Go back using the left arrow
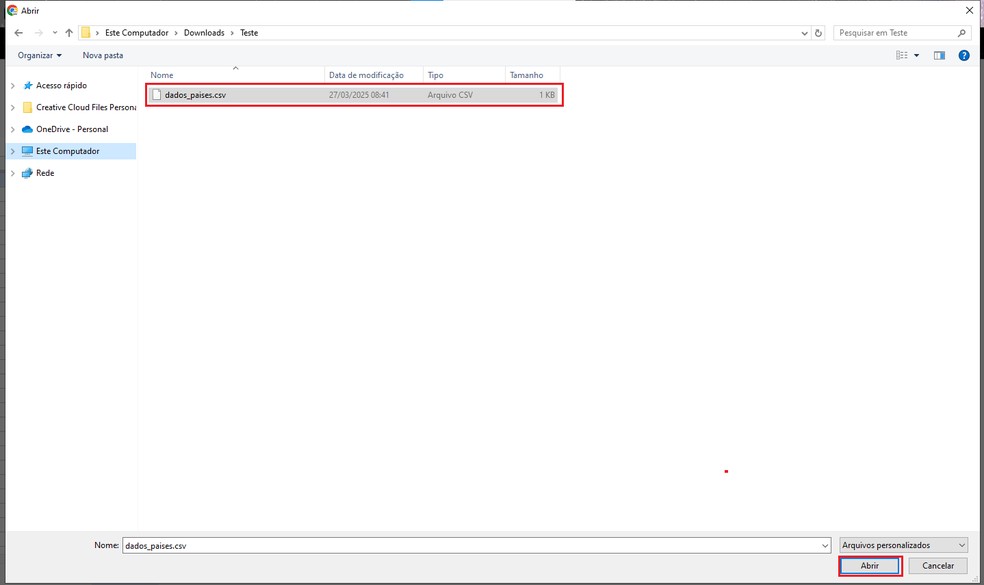Viewport: 984px width, 585px height. [19, 33]
